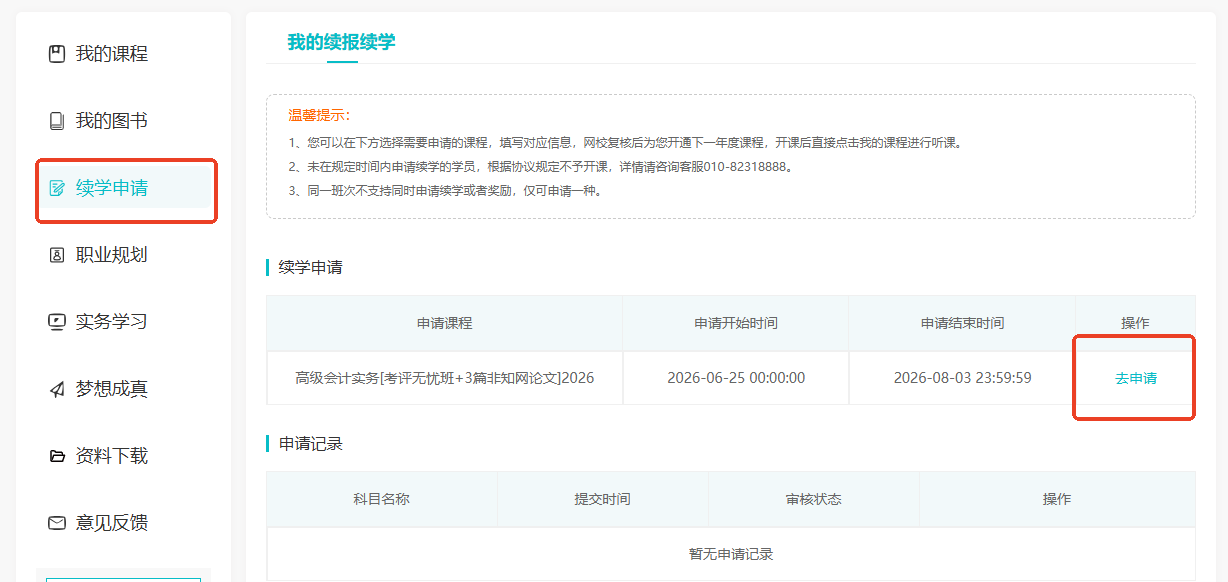Click 去申请 link for 高级会计实务 course
Viewport: 1228px width, 582px height.
click(1136, 378)
